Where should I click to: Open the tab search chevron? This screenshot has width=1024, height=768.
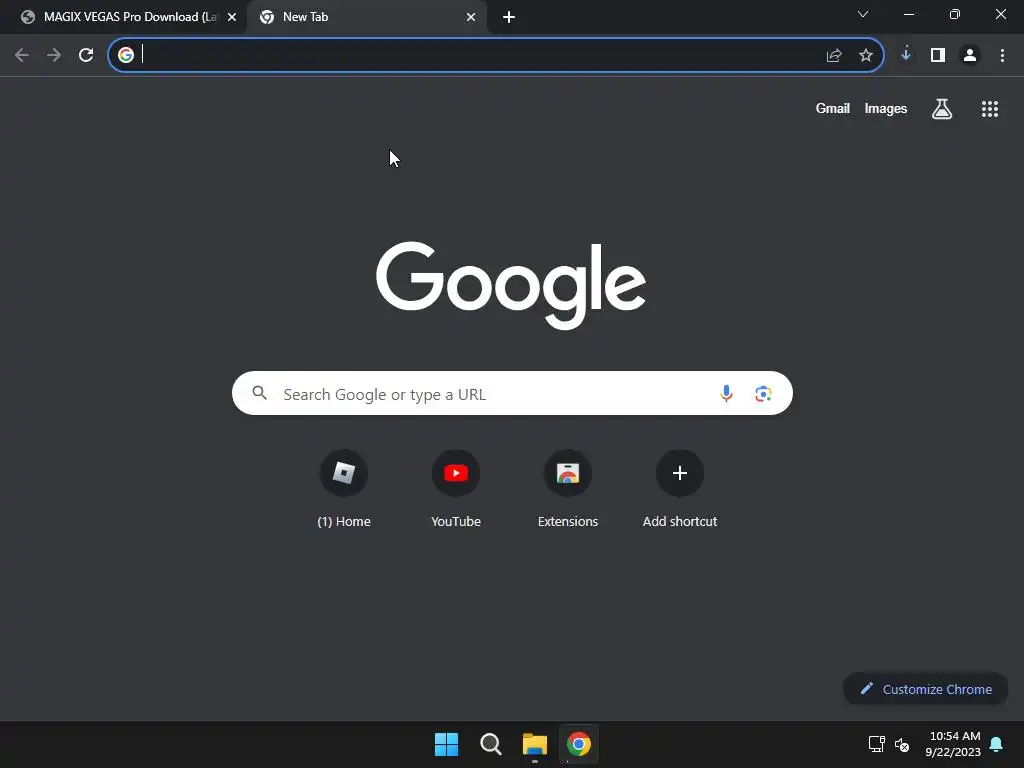pos(863,14)
